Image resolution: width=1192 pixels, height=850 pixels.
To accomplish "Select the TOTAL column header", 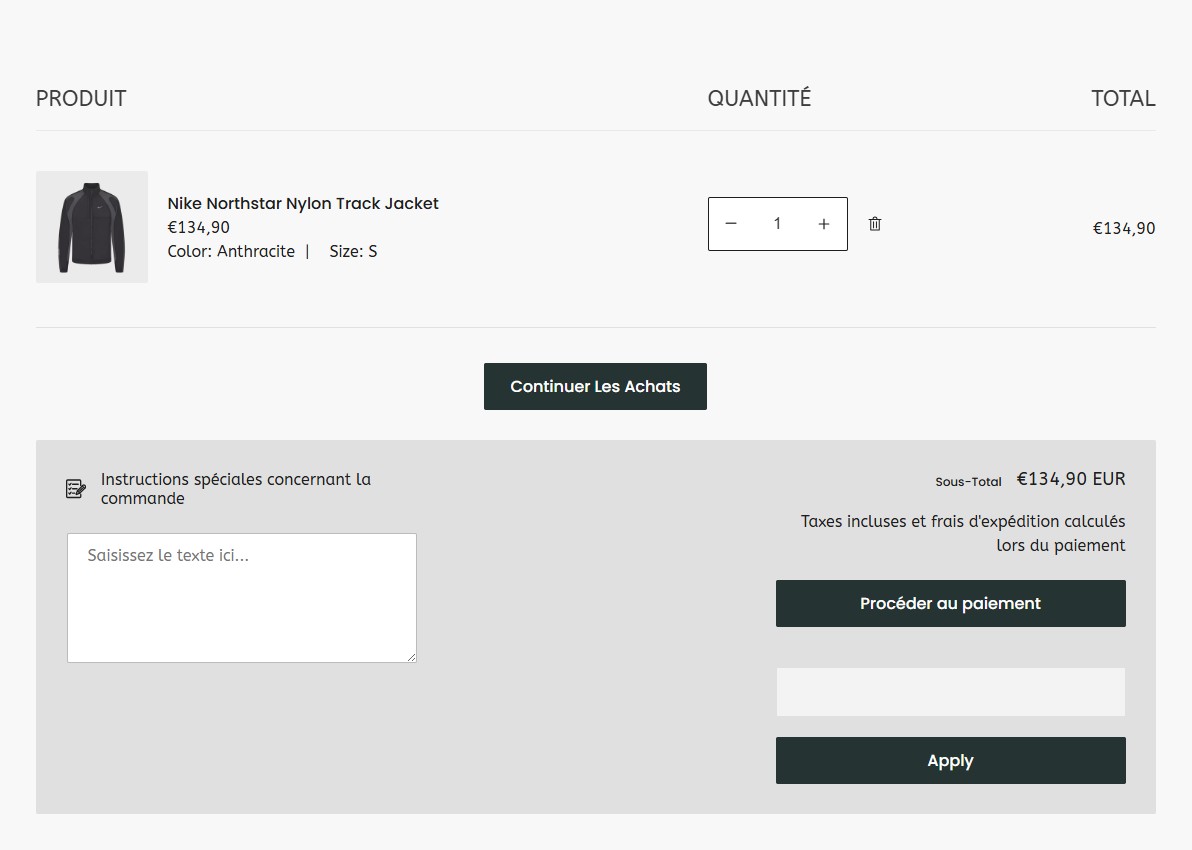I will (1123, 98).
